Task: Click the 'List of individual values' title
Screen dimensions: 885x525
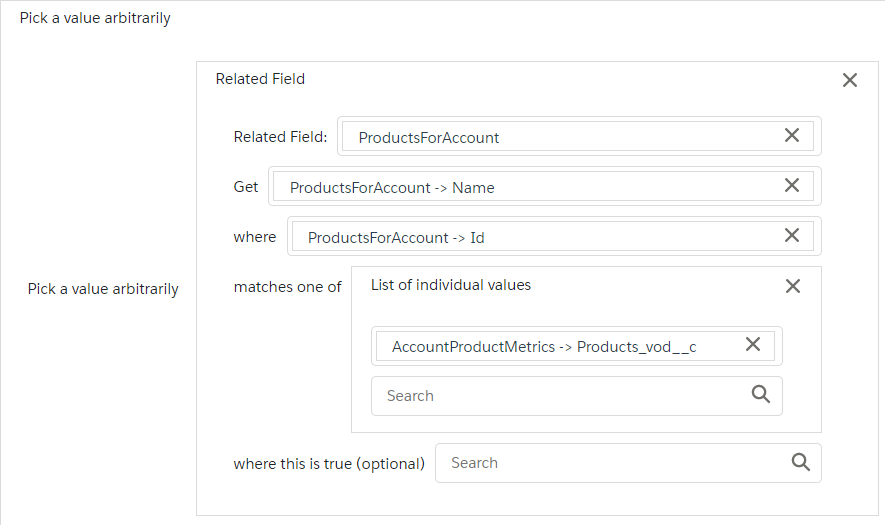Action: (451, 285)
